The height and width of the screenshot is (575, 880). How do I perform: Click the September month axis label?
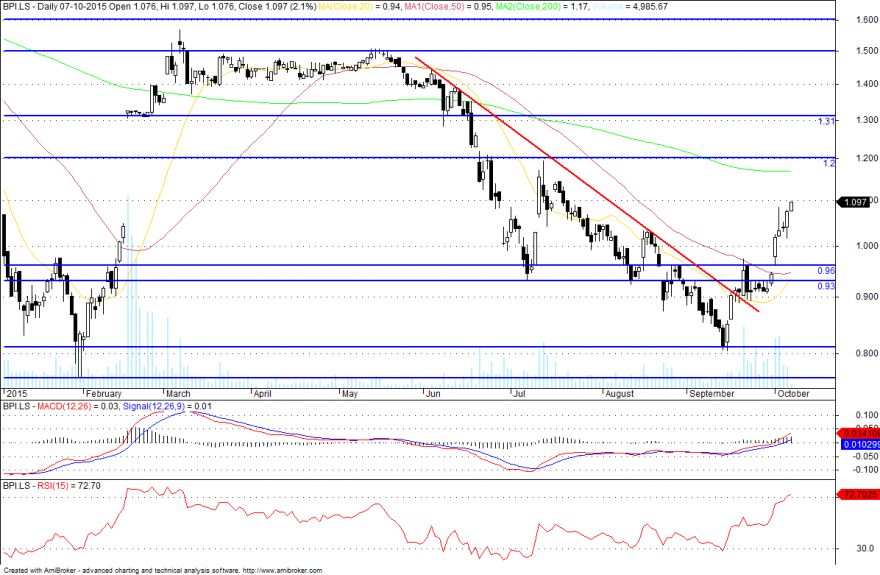712,394
